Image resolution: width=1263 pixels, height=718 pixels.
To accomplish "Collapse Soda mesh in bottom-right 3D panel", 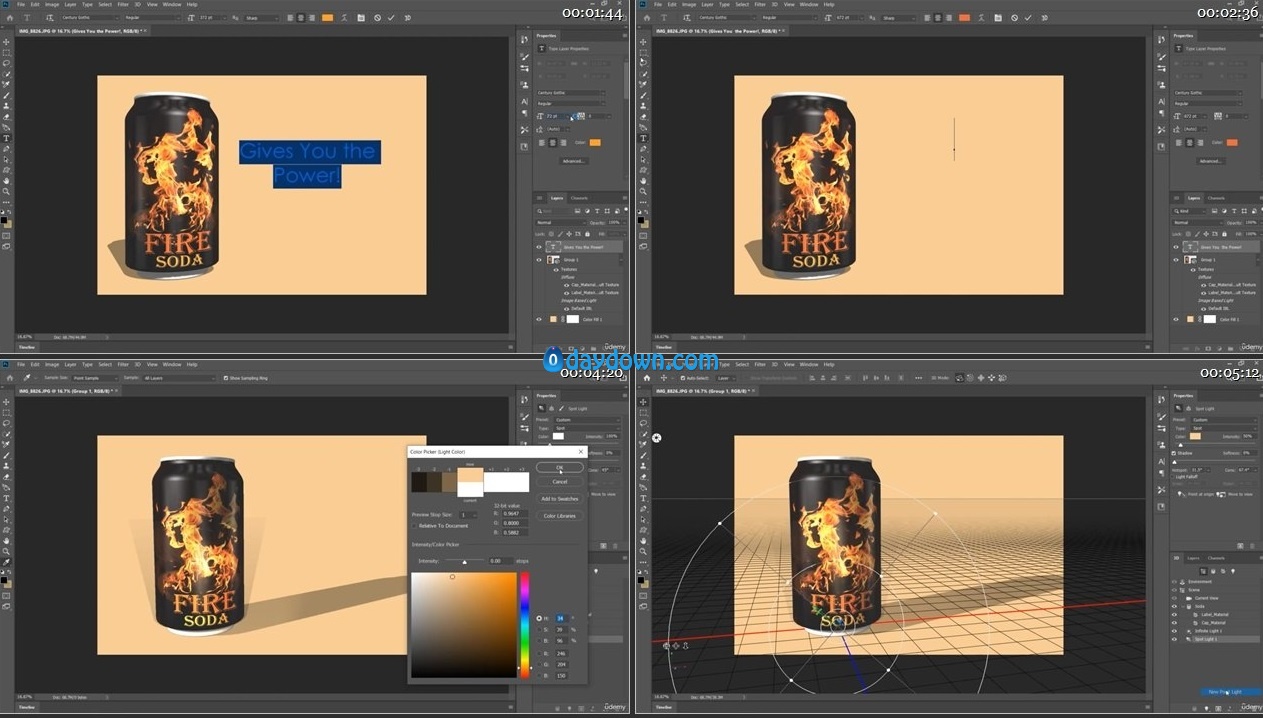I will [x=1183, y=606].
